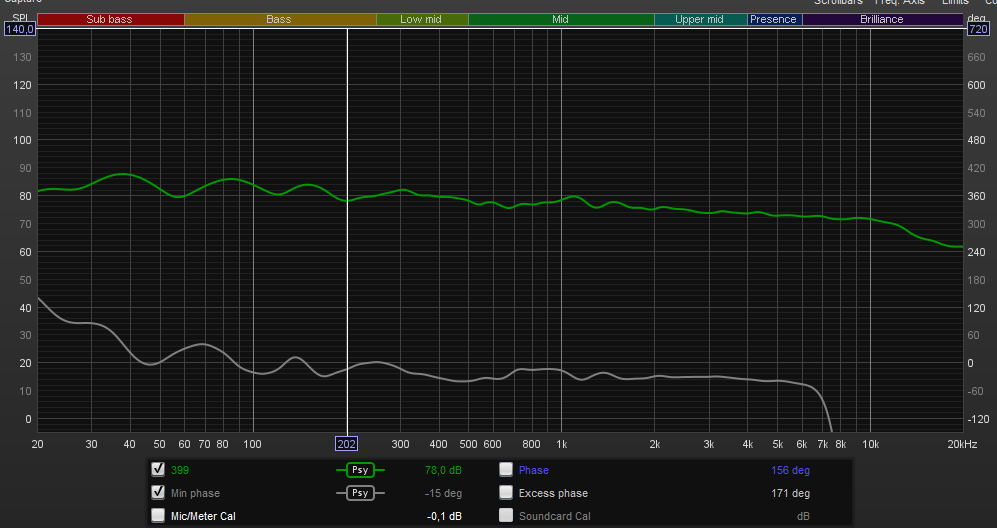Click the phase axis limit 720 field
997x528 pixels.
click(977, 30)
